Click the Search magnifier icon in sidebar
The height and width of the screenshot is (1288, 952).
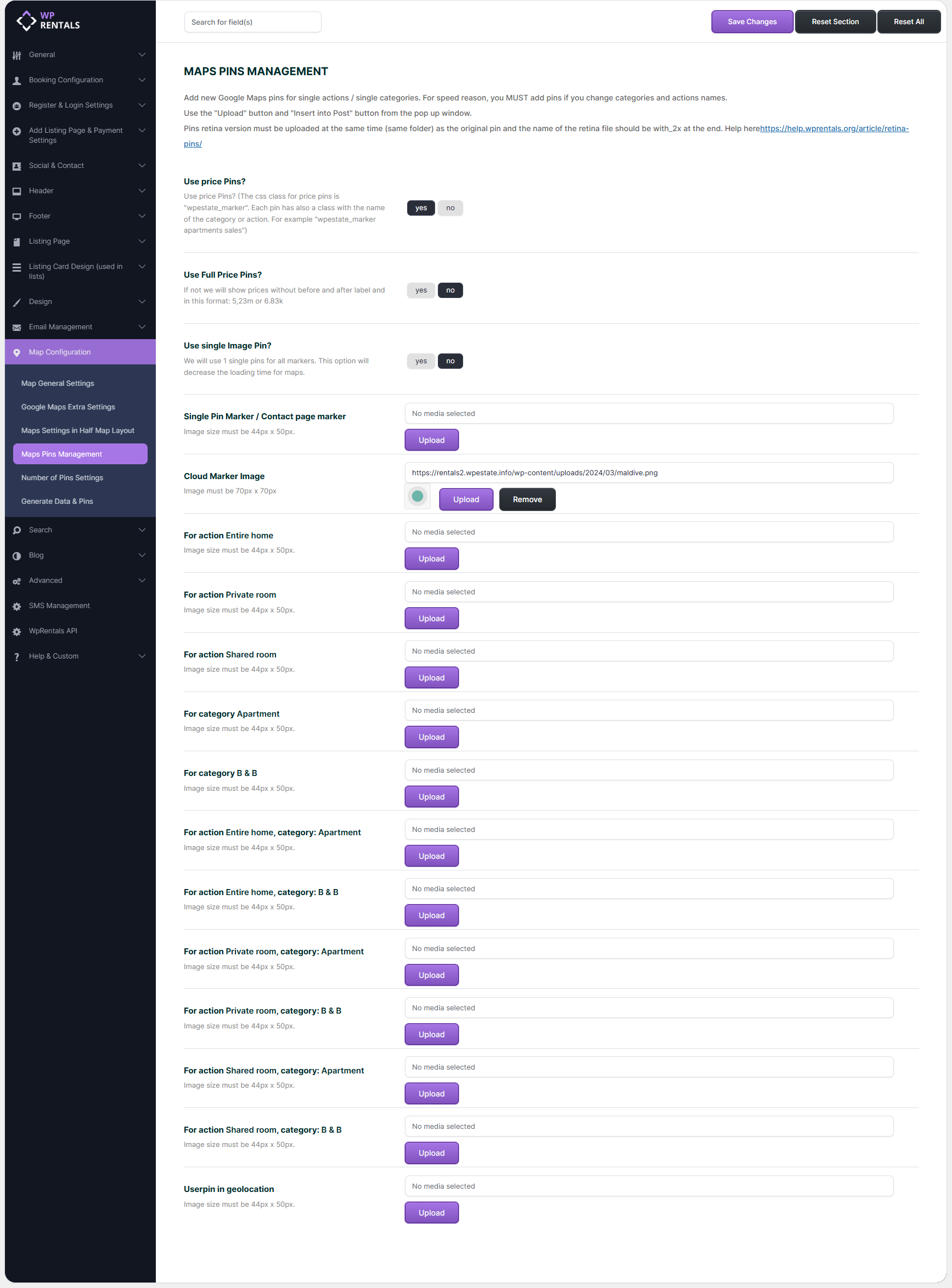click(x=16, y=530)
